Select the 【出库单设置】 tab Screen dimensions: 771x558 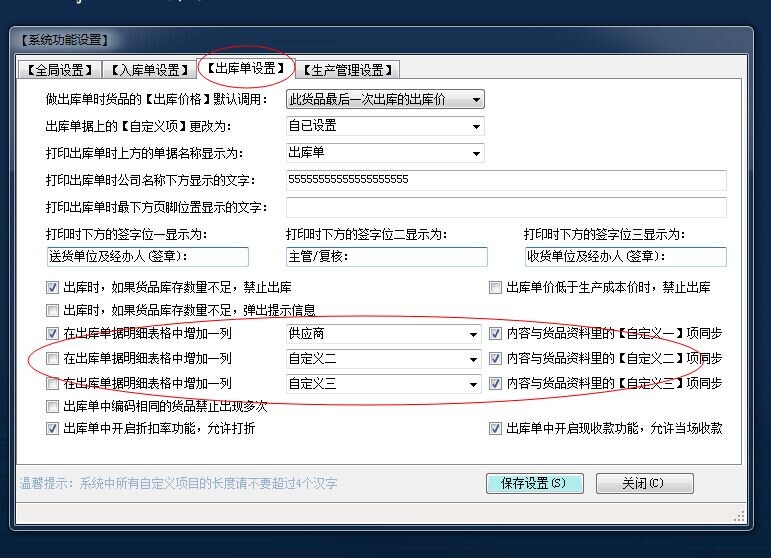pyautogui.click(x=245, y=68)
